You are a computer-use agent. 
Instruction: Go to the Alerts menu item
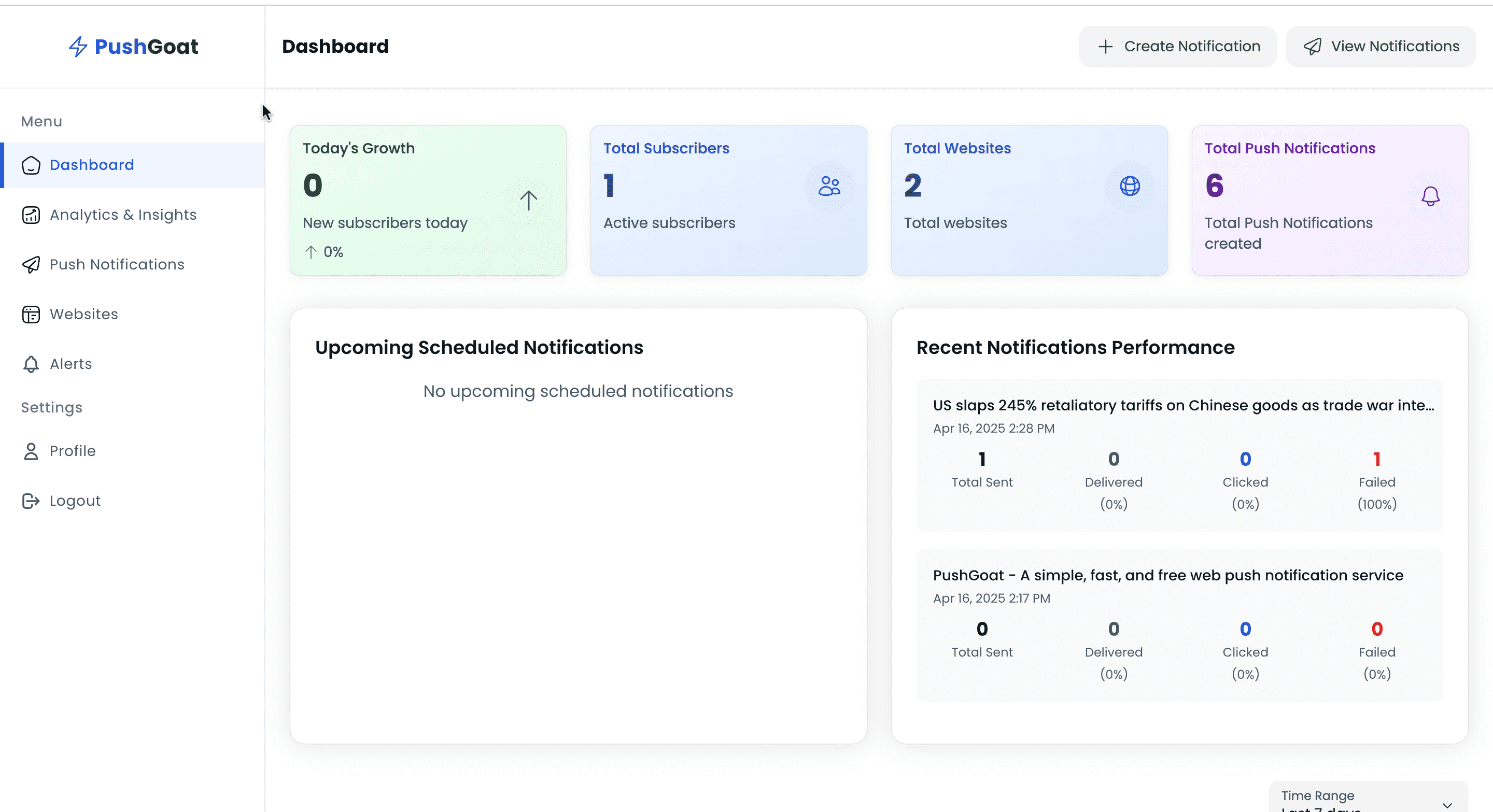(71, 364)
